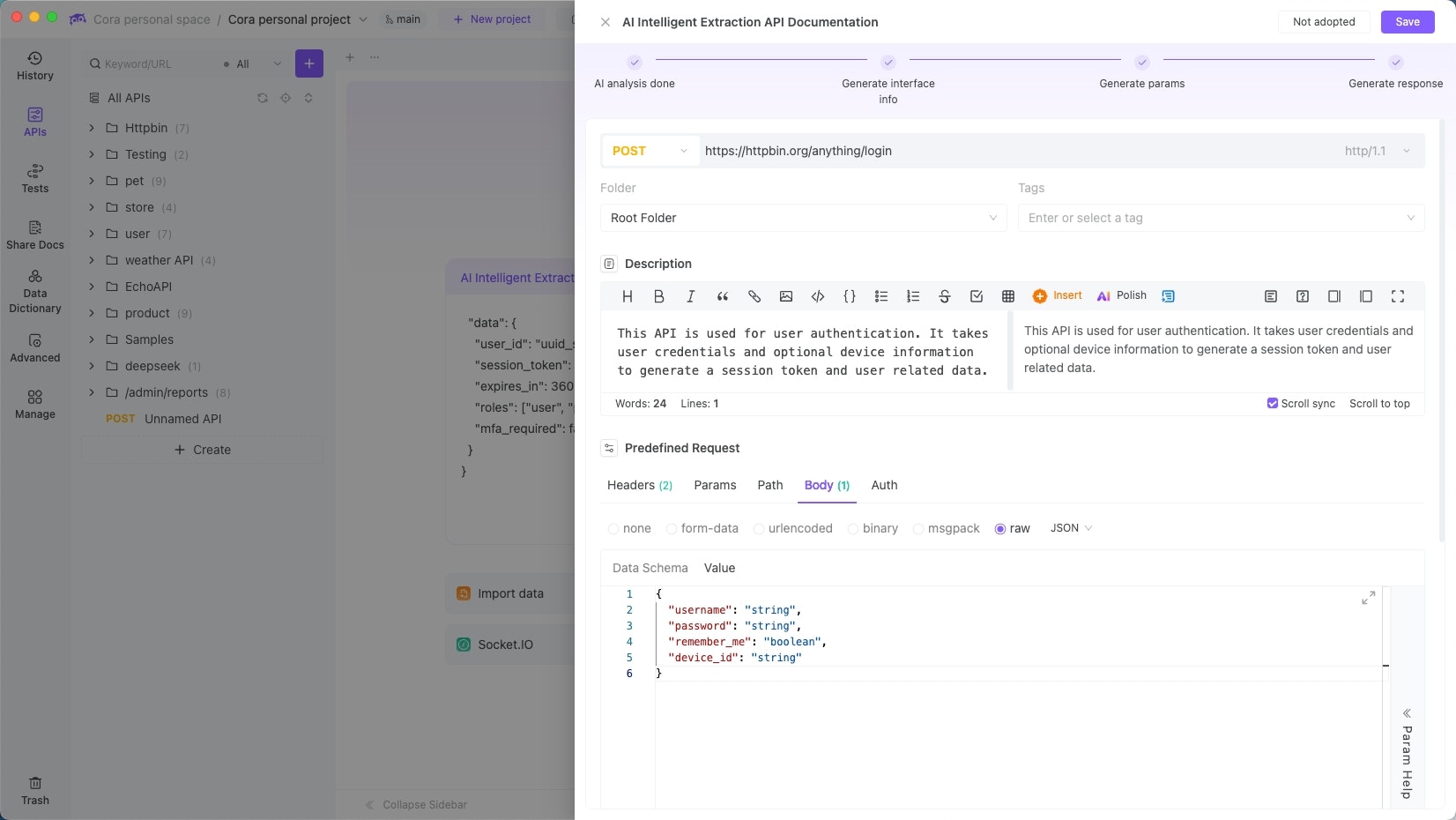Apply strikethrough formatting in description
The height and width of the screenshot is (820, 1456).
point(945,296)
